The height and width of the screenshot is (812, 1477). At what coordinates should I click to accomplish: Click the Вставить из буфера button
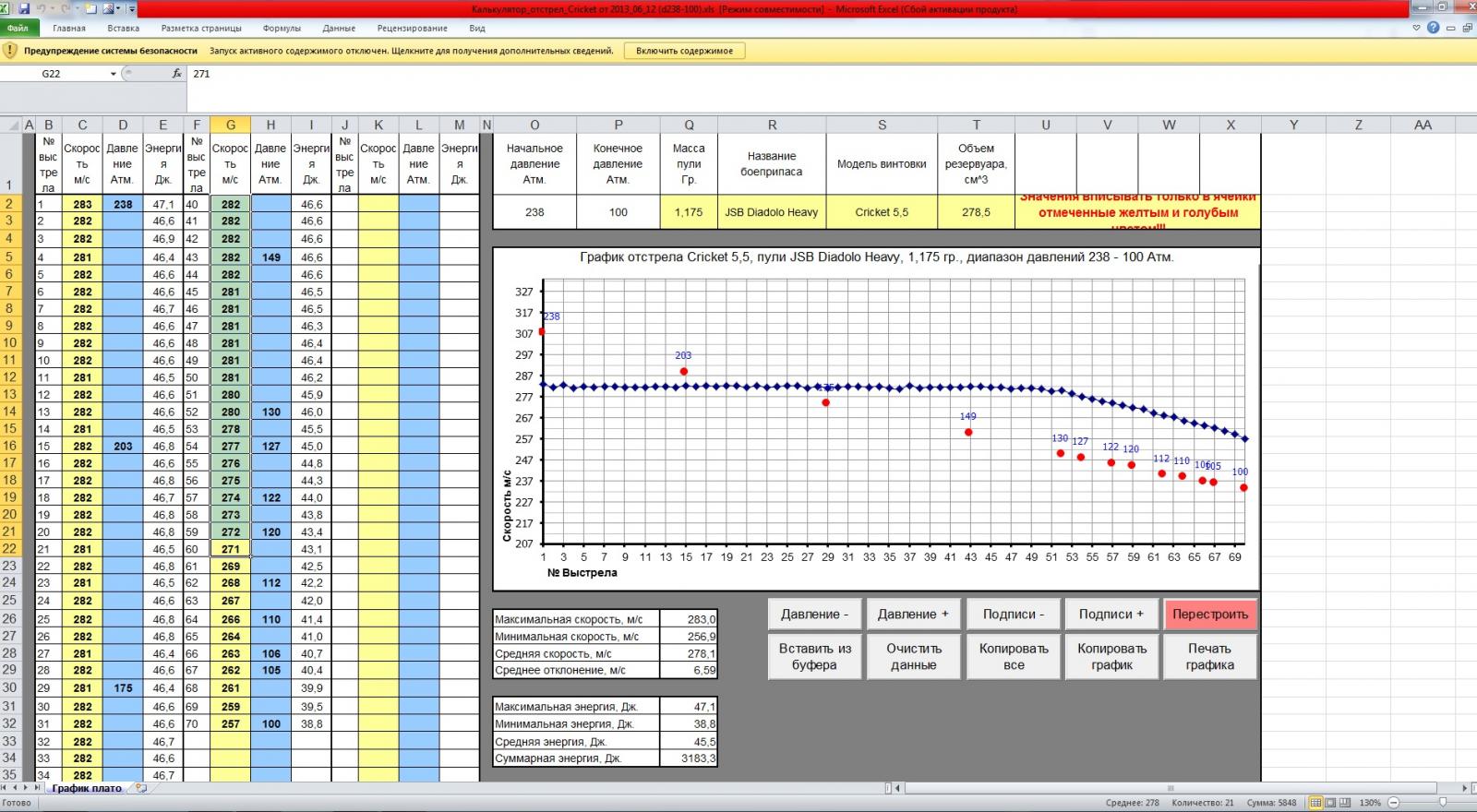(814, 656)
